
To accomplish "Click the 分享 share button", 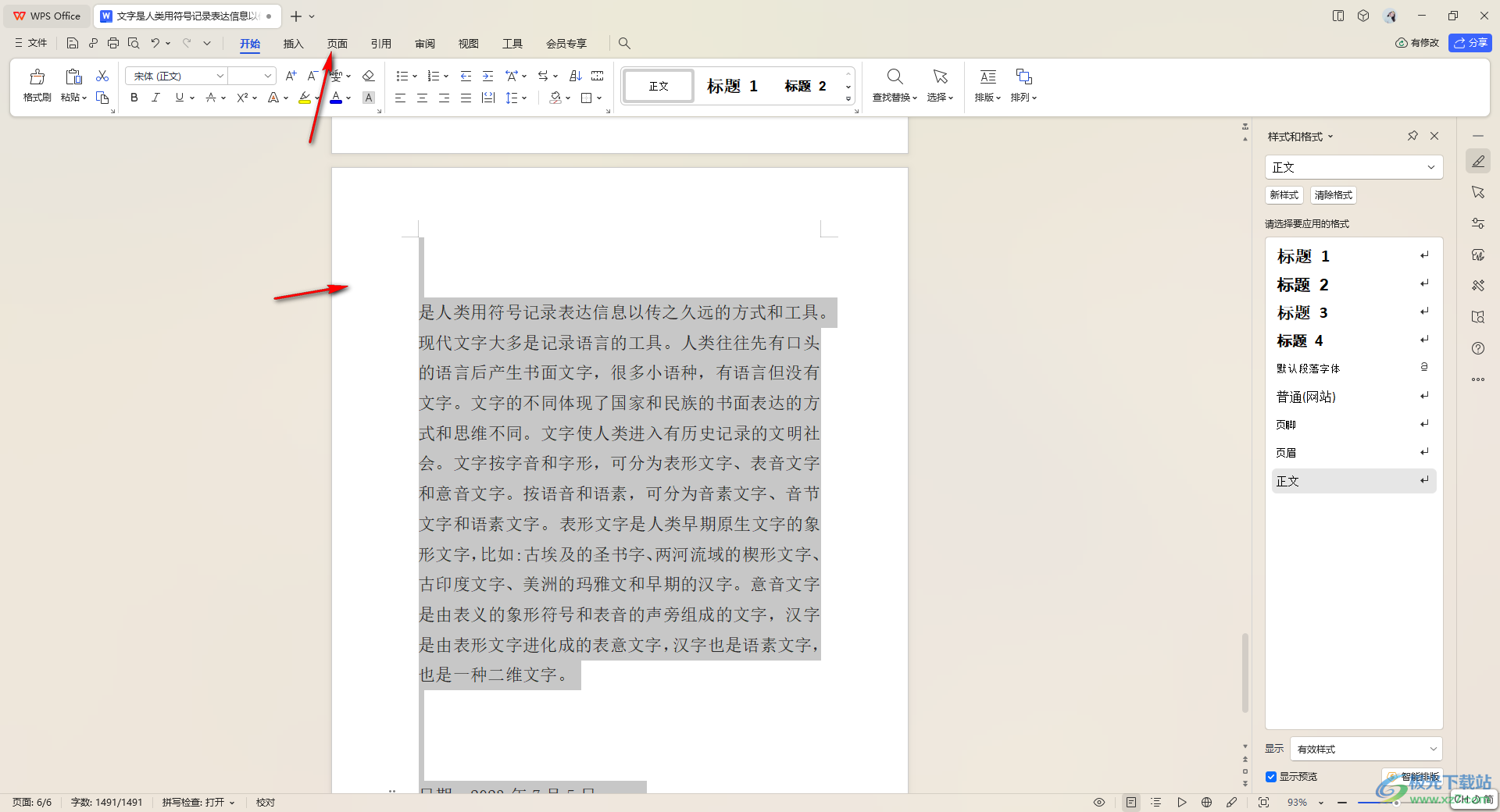I will 1470,43.
